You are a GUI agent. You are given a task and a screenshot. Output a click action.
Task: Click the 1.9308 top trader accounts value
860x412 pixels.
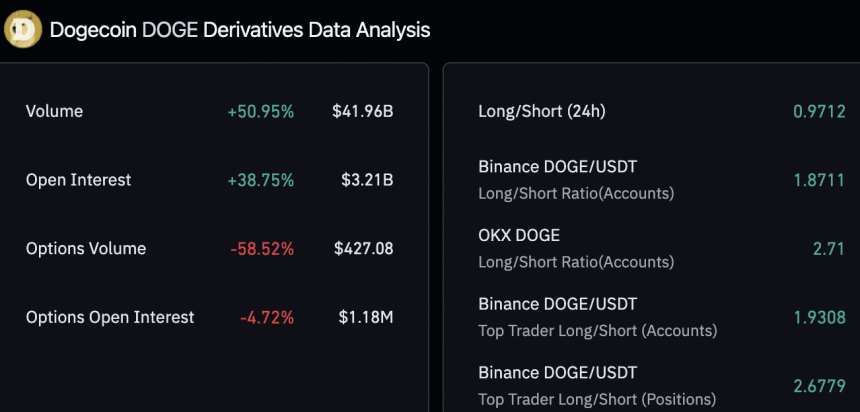tap(819, 317)
